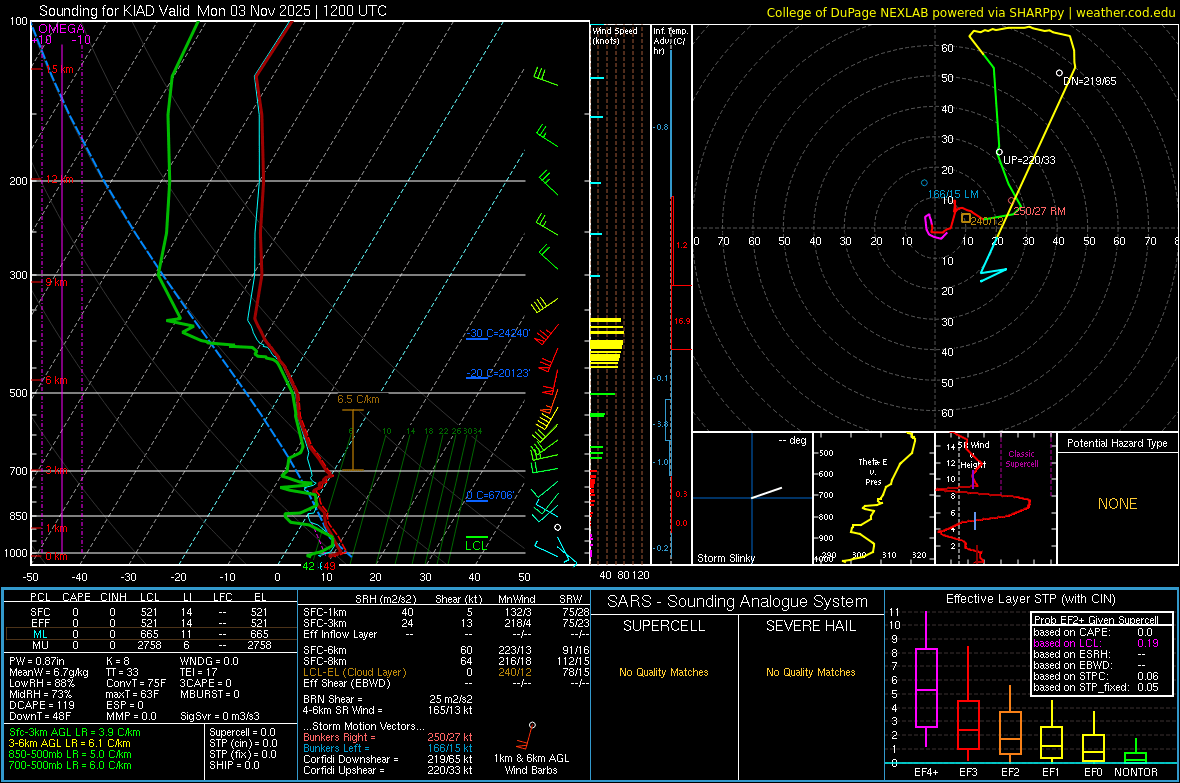This screenshot has width=1180, height=783.
Task: Click 'Effective Layer STP (with CIN)' chart title
Action: (1030, 599)
